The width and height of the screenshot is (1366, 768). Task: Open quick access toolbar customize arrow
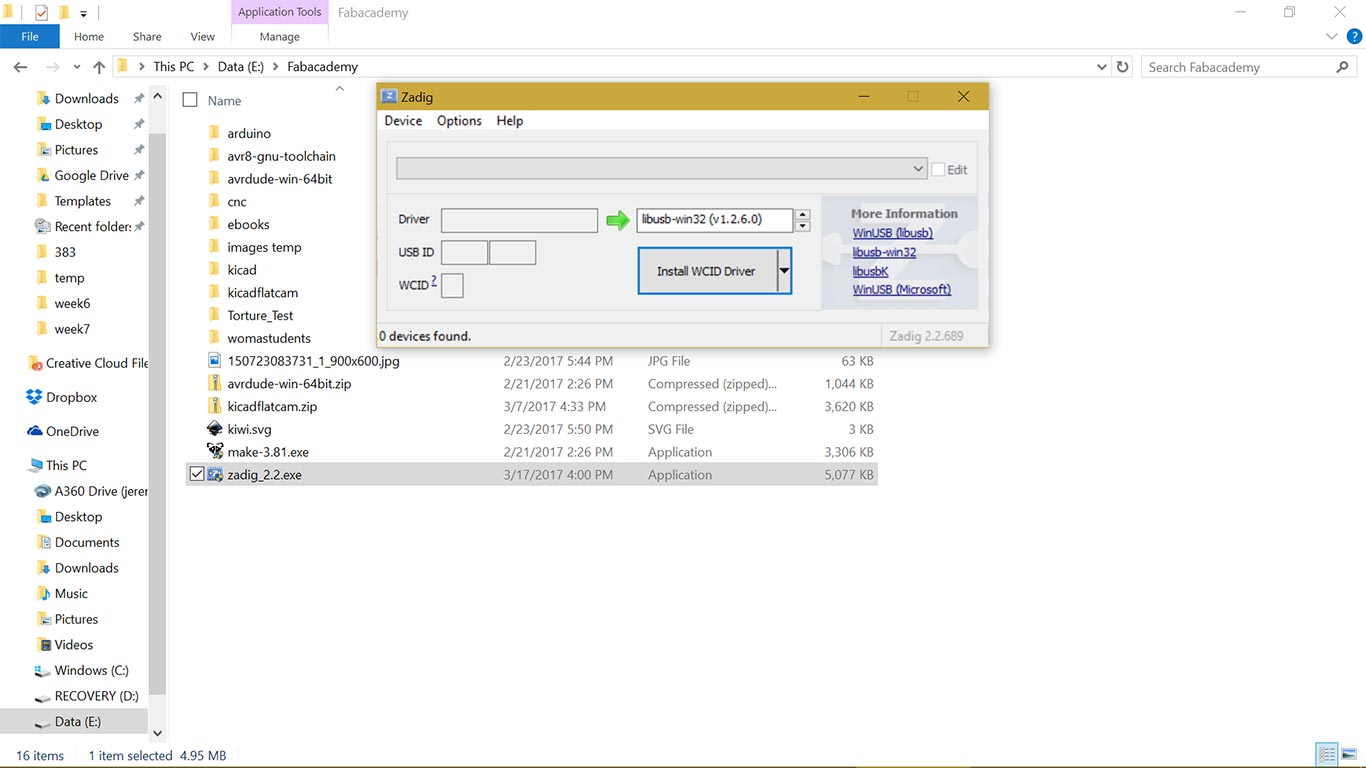point(84,13)
